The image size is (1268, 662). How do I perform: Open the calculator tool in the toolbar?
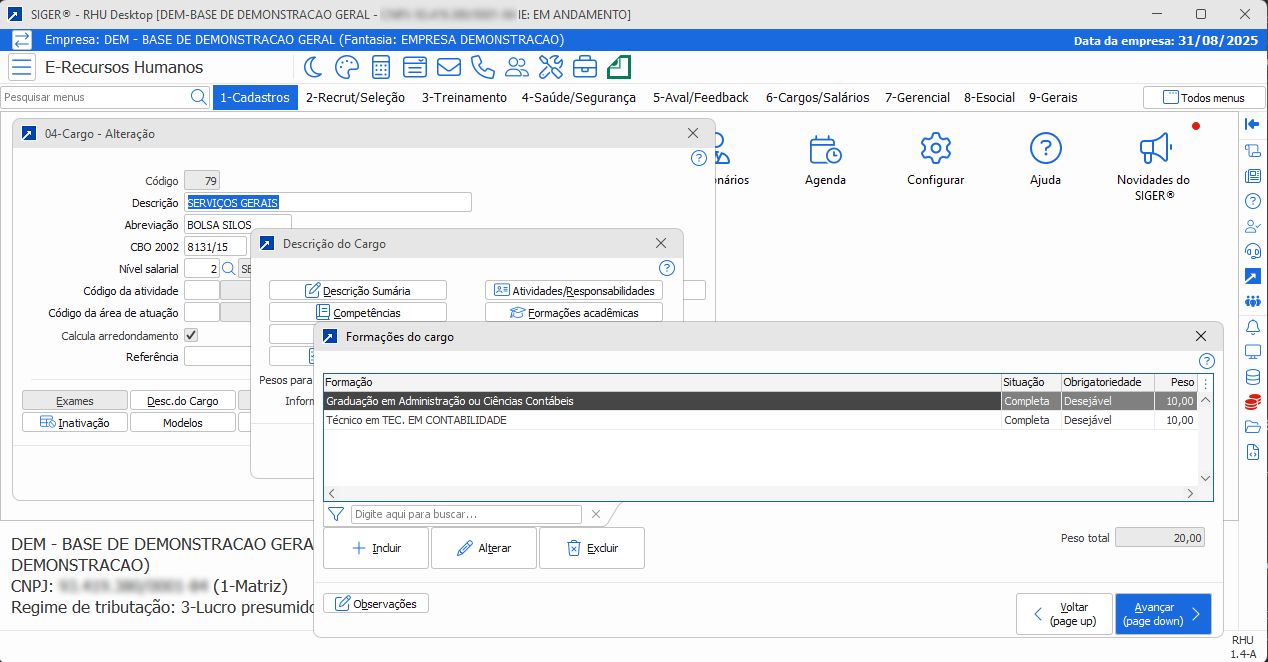click(x=381, y=67)
